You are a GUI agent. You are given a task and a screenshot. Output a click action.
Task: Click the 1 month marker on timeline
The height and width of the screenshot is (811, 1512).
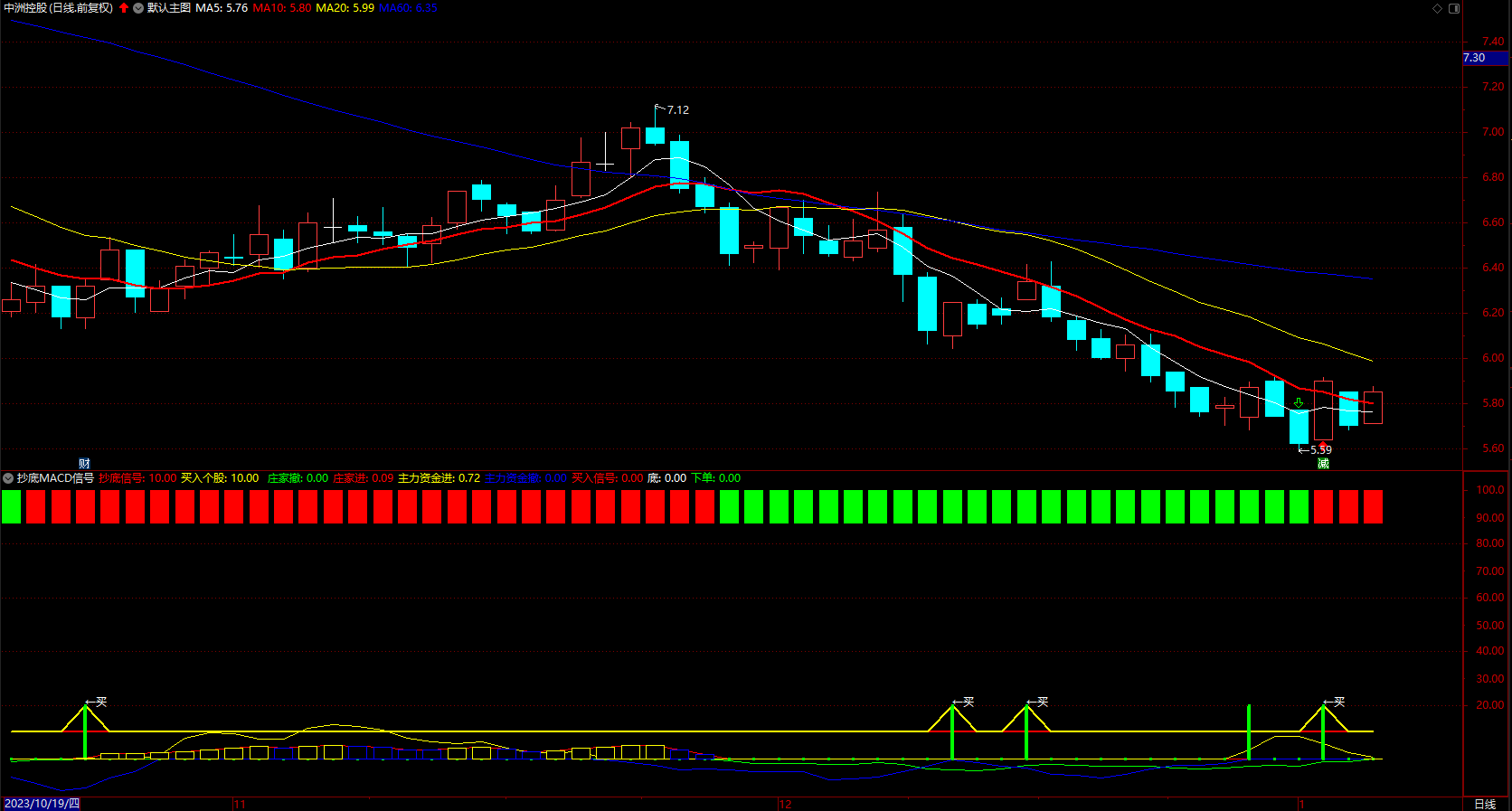click(1301, 804)
